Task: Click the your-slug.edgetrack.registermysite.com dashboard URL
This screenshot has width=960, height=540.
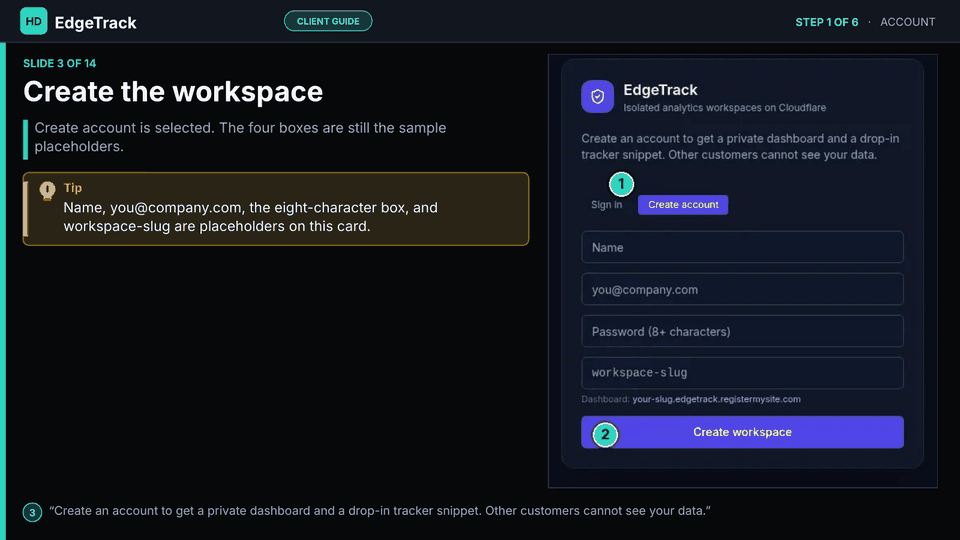Action: click(716, 399)
